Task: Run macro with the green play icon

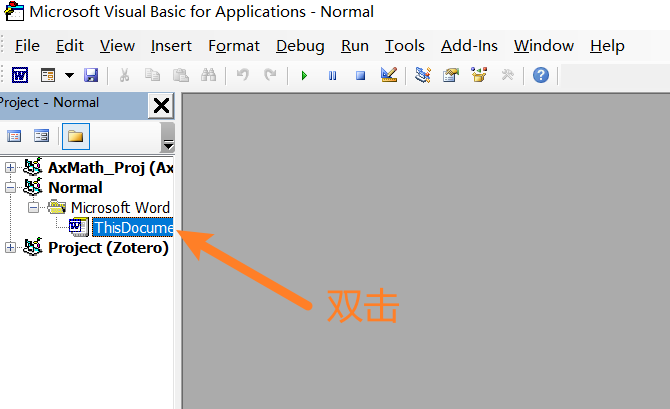Action: point(304,76)
